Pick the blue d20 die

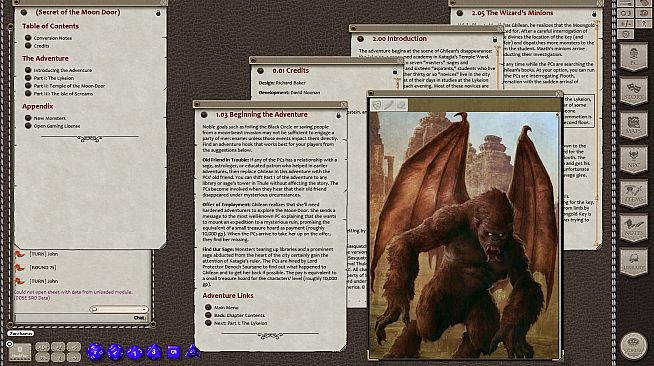click(x=95, y=351)
